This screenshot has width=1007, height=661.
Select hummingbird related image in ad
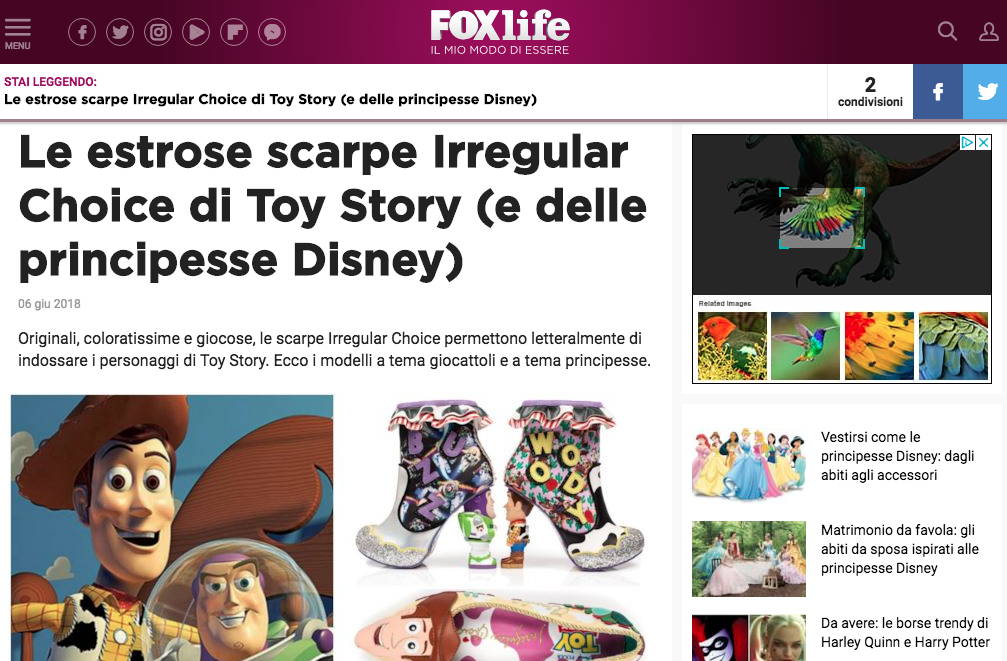pos(805,346)
